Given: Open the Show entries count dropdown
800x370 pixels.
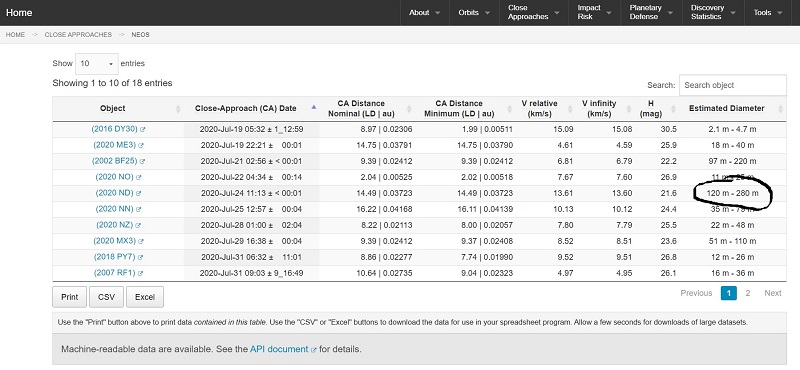Looking at the screenshot, I should coord(97,64).
